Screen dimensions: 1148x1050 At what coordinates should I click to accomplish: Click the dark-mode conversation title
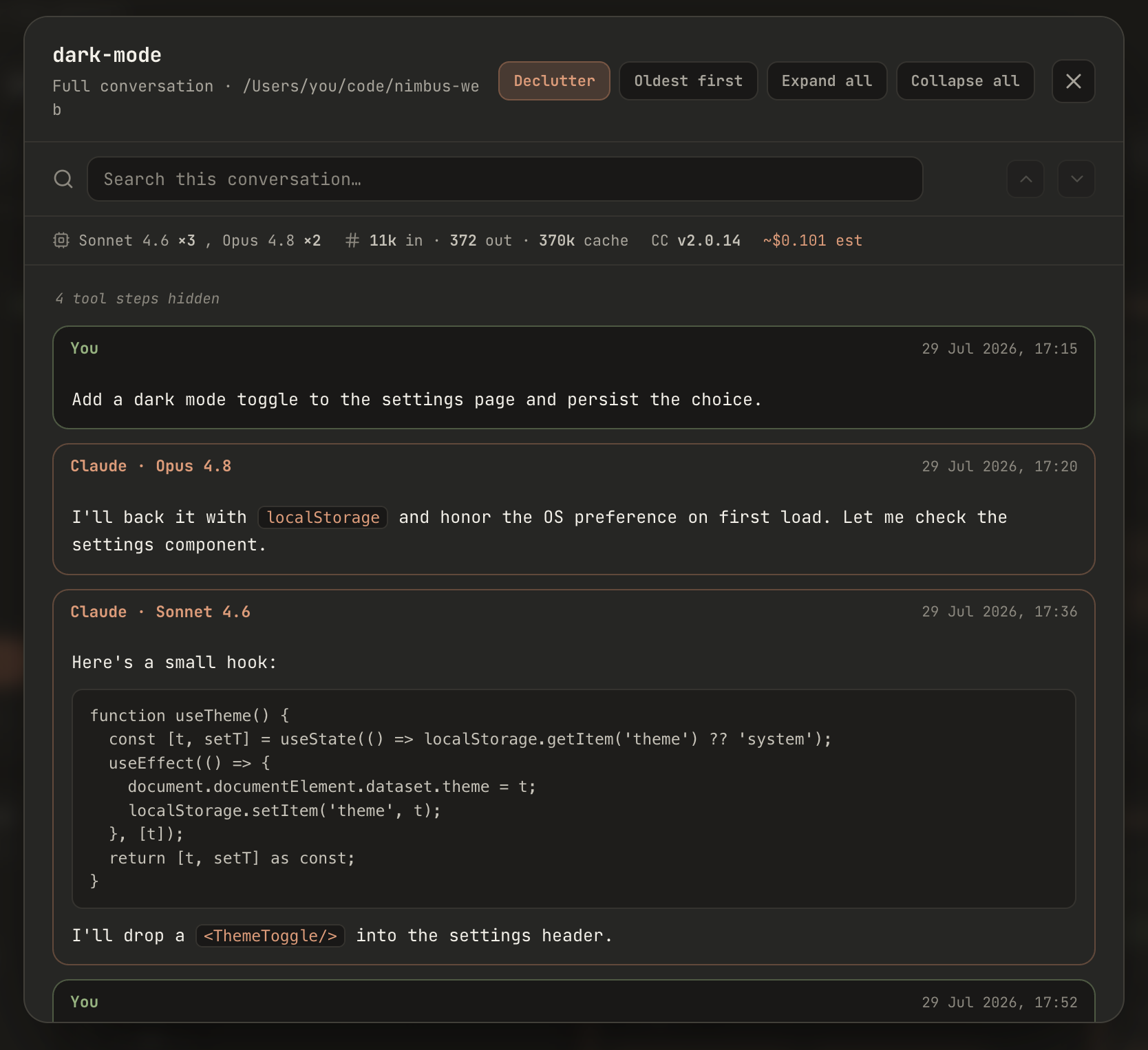click(x=107, y=55)
